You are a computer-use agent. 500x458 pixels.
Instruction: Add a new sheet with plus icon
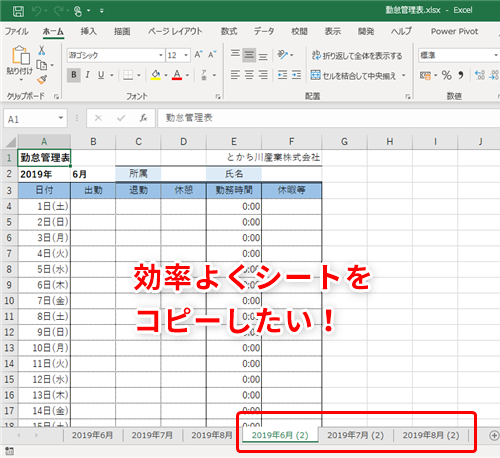pyautogui.click(x=494, y=435)
